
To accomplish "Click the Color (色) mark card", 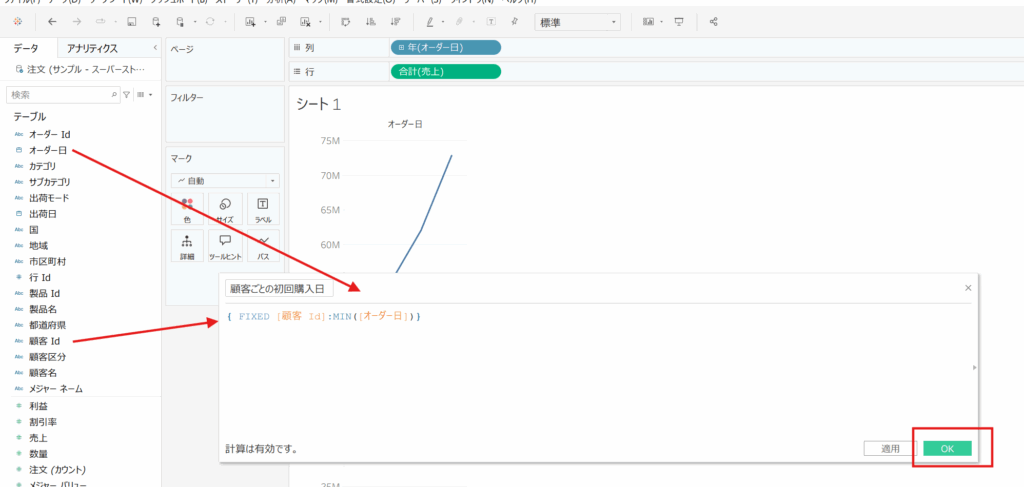I will (187, 208).
